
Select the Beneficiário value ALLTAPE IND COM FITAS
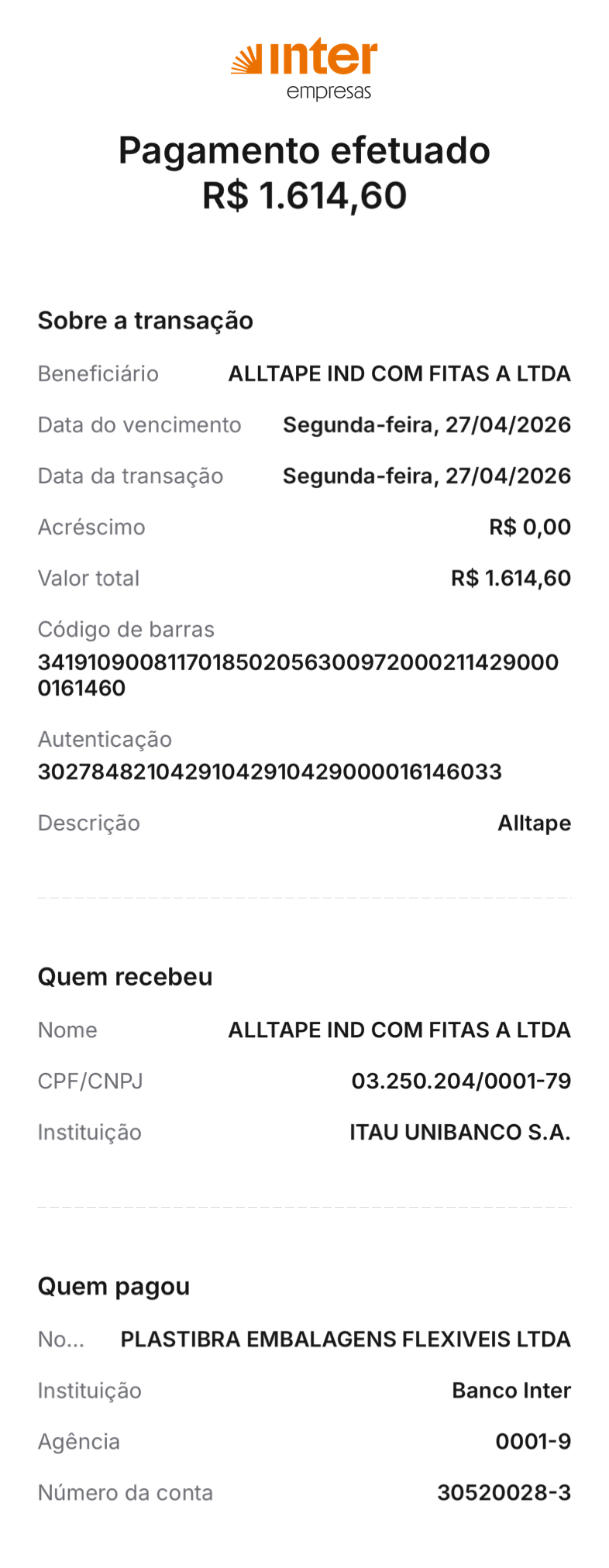(x=399, y=373)
